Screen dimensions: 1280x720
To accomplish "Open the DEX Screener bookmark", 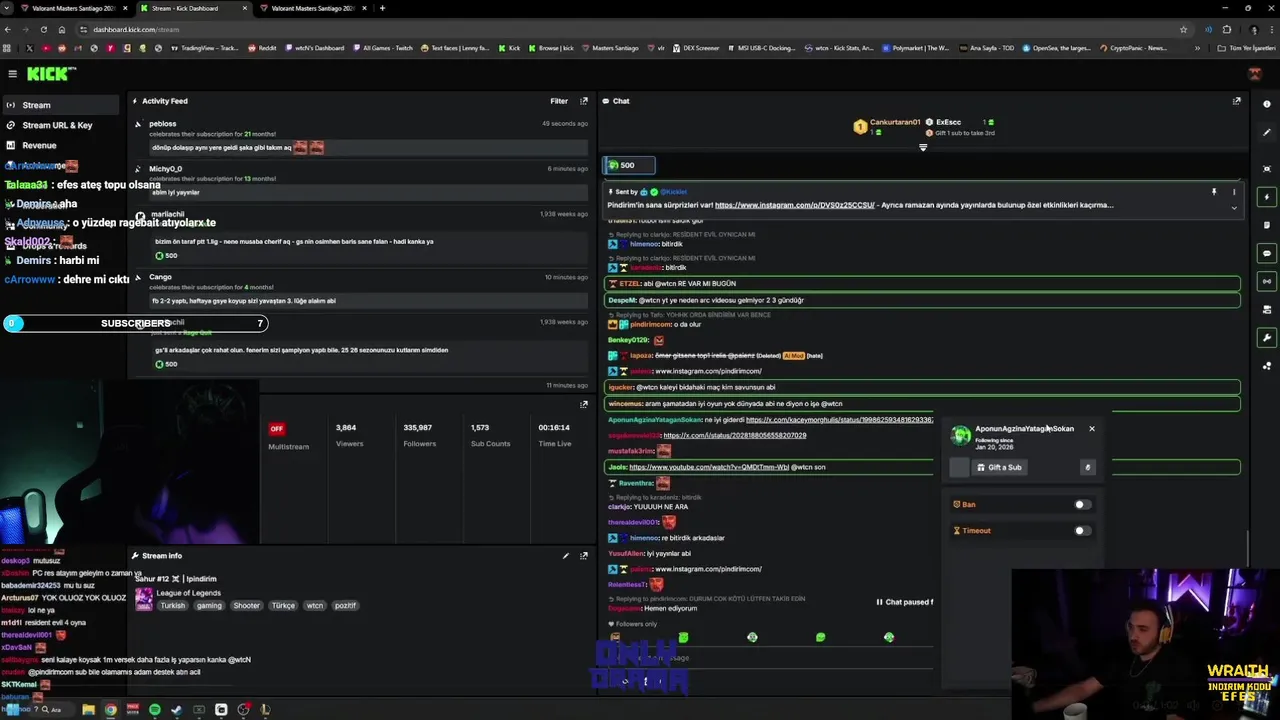I will point(696,48).
